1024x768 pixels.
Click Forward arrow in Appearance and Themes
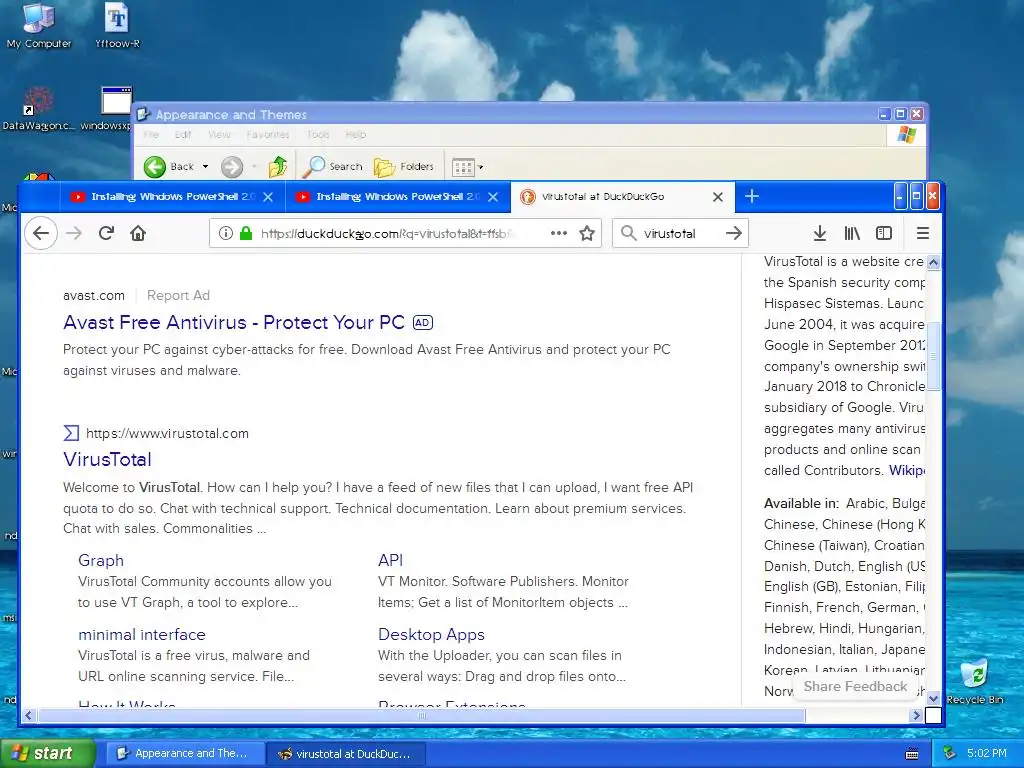231,167
